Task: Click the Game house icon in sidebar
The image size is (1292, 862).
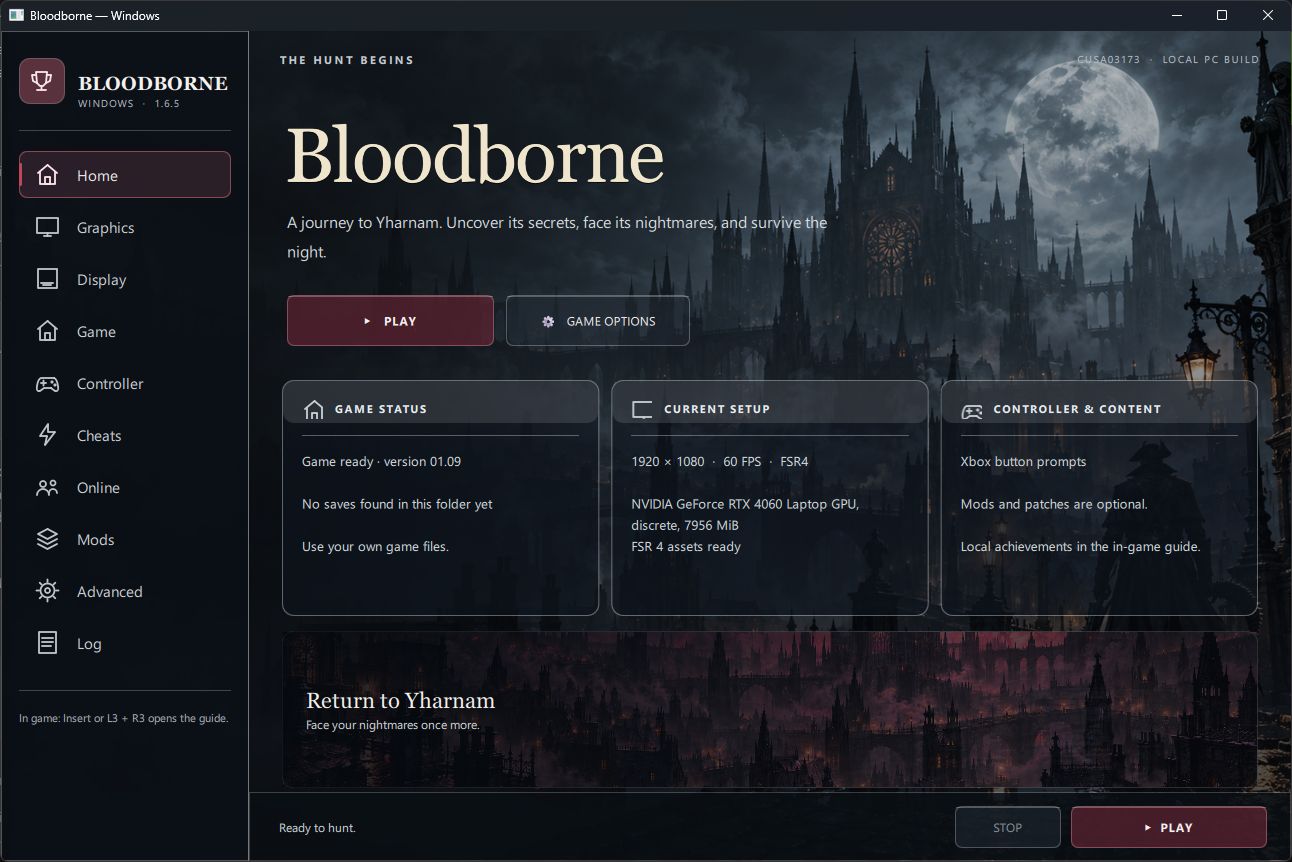Action: 47,331
